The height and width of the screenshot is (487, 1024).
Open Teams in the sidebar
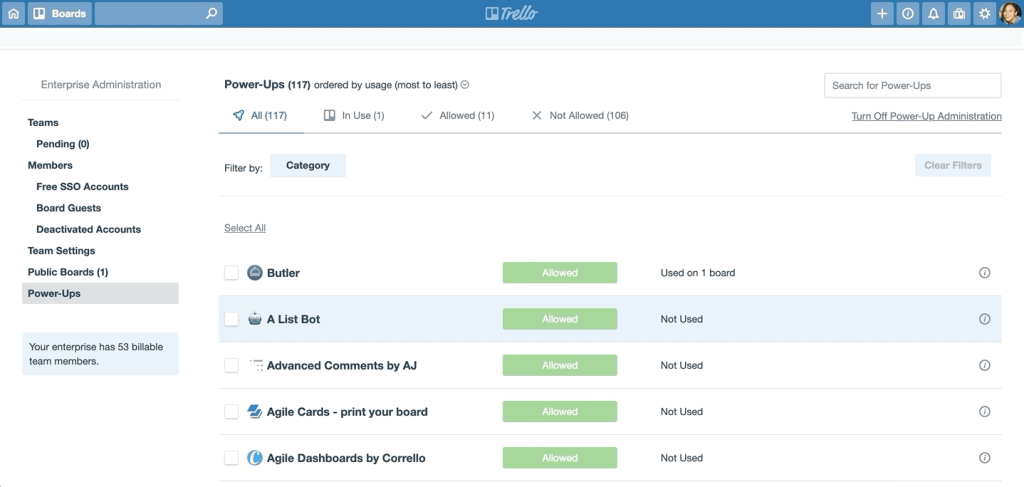pos(43,123)
